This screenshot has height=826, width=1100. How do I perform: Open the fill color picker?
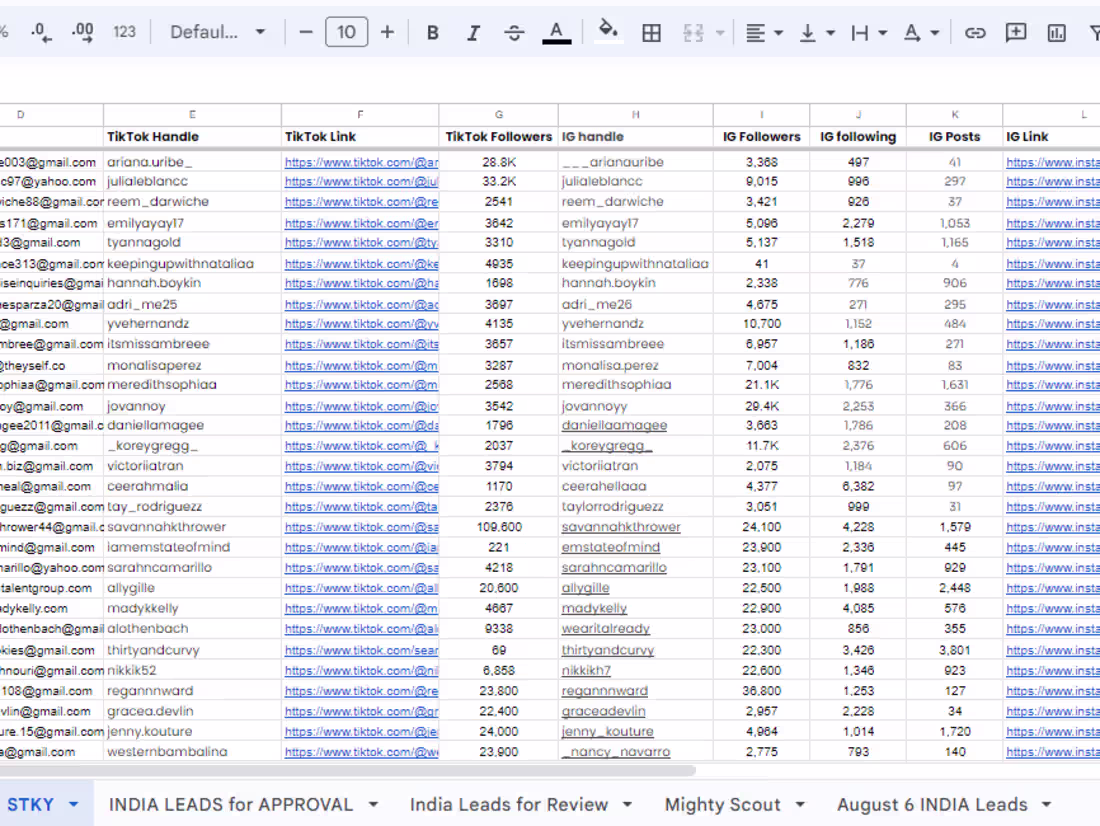(608, 31)
